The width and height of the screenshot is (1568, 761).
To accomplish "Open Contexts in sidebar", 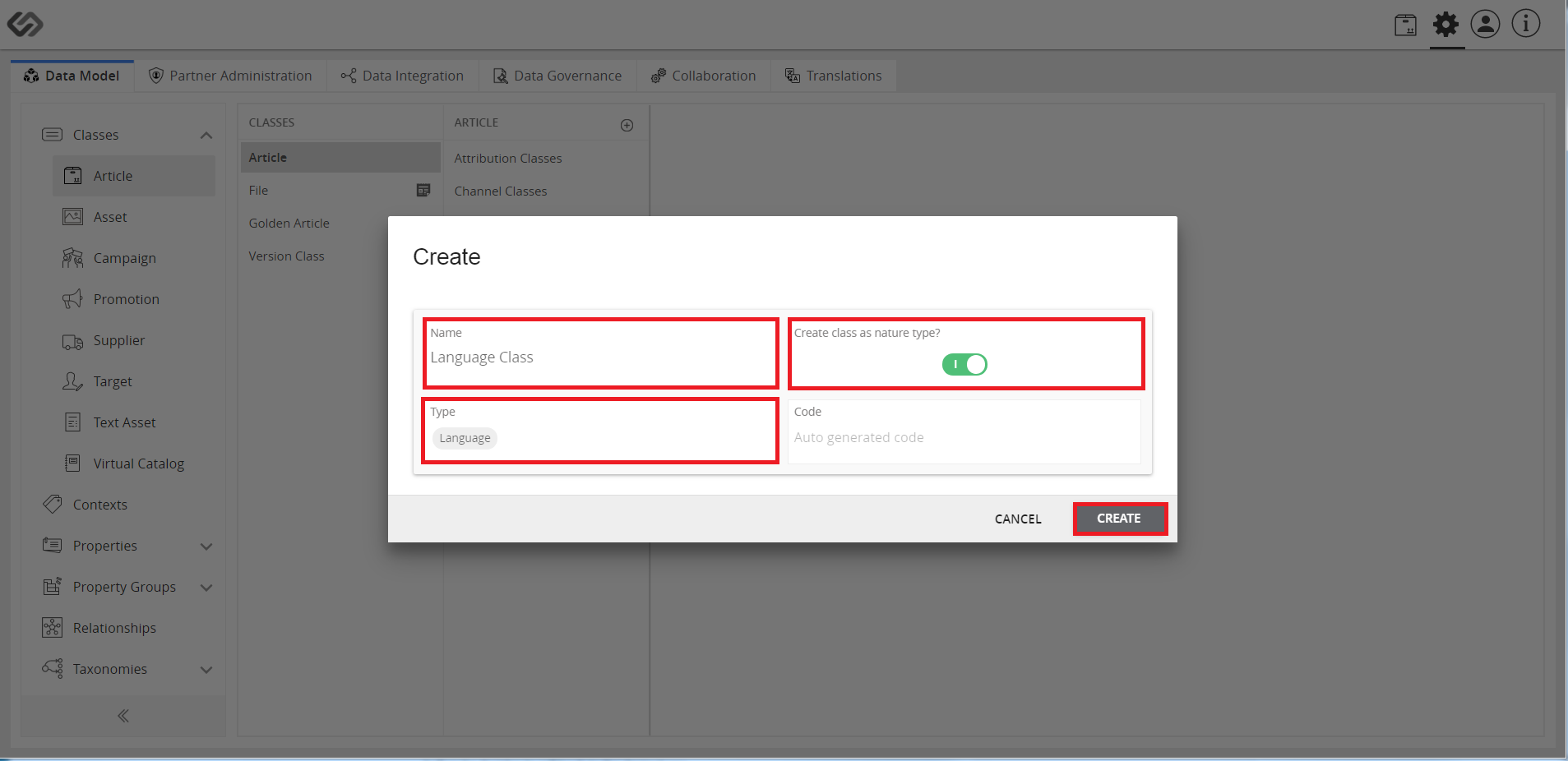I will click(x=123, y=505).
